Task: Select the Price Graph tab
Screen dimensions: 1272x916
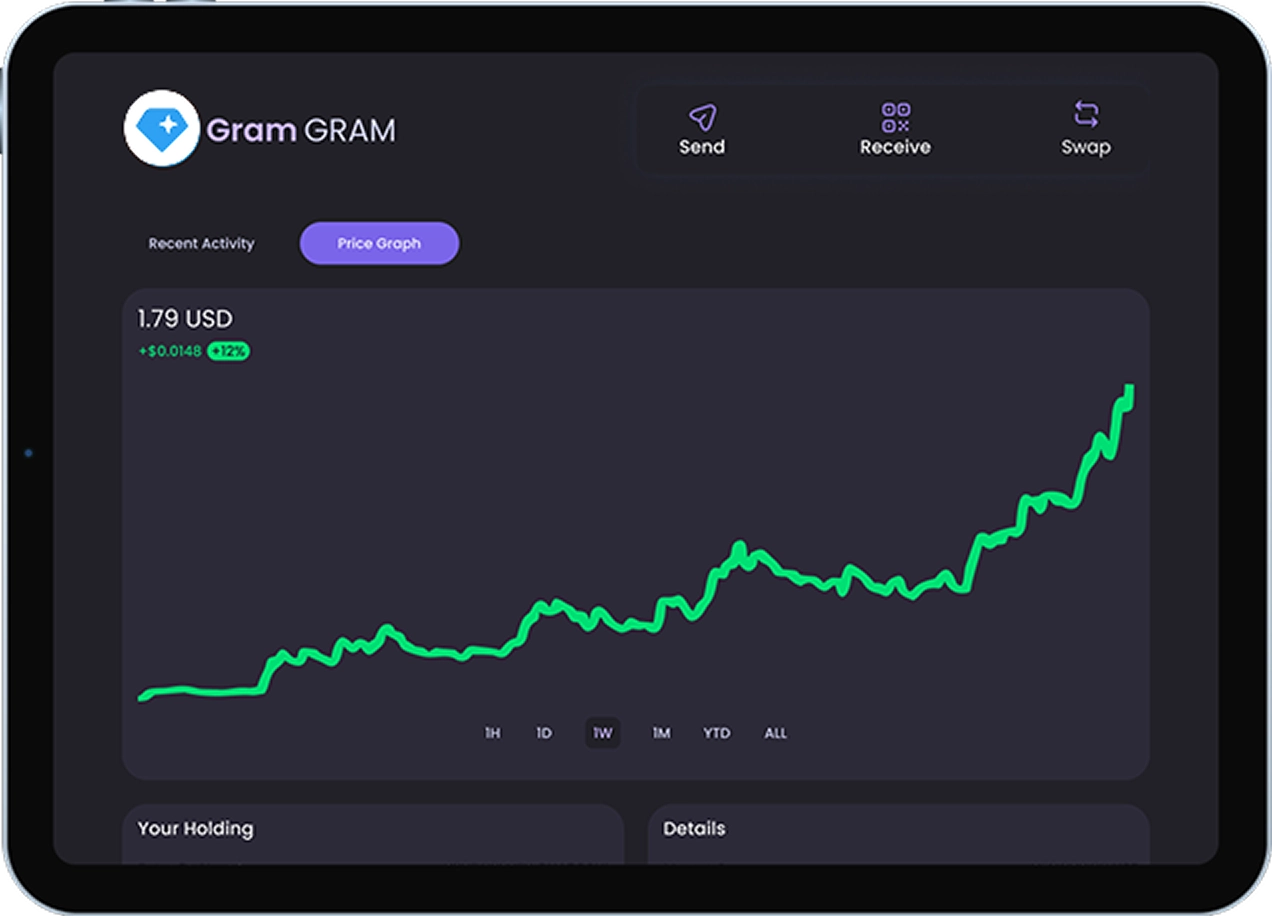Action: [379, 243]
